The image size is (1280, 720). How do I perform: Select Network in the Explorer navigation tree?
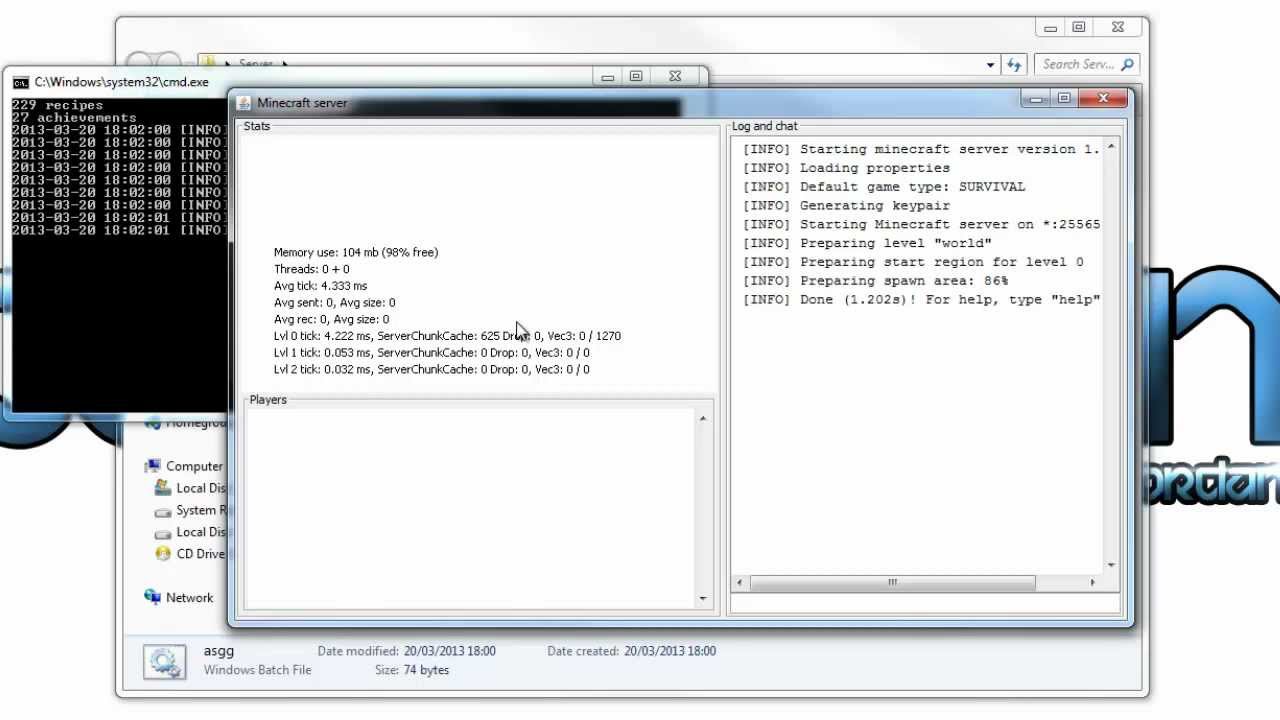(x=190, y=598)
